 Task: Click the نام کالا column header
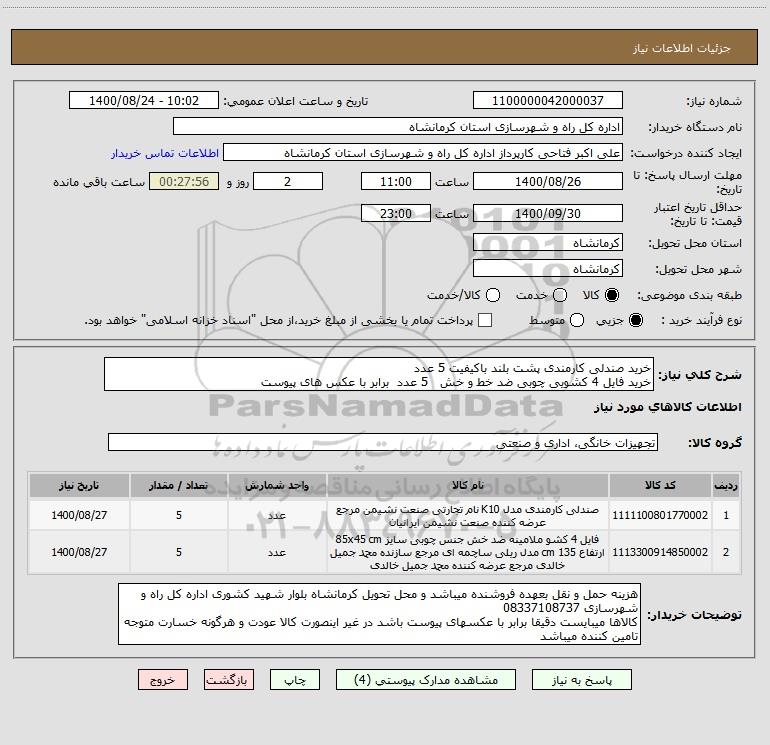[x=468, y=485]
